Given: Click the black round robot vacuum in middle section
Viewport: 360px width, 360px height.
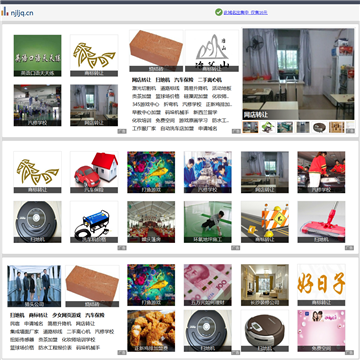Looking at the screenshot, I should point(37,222).
